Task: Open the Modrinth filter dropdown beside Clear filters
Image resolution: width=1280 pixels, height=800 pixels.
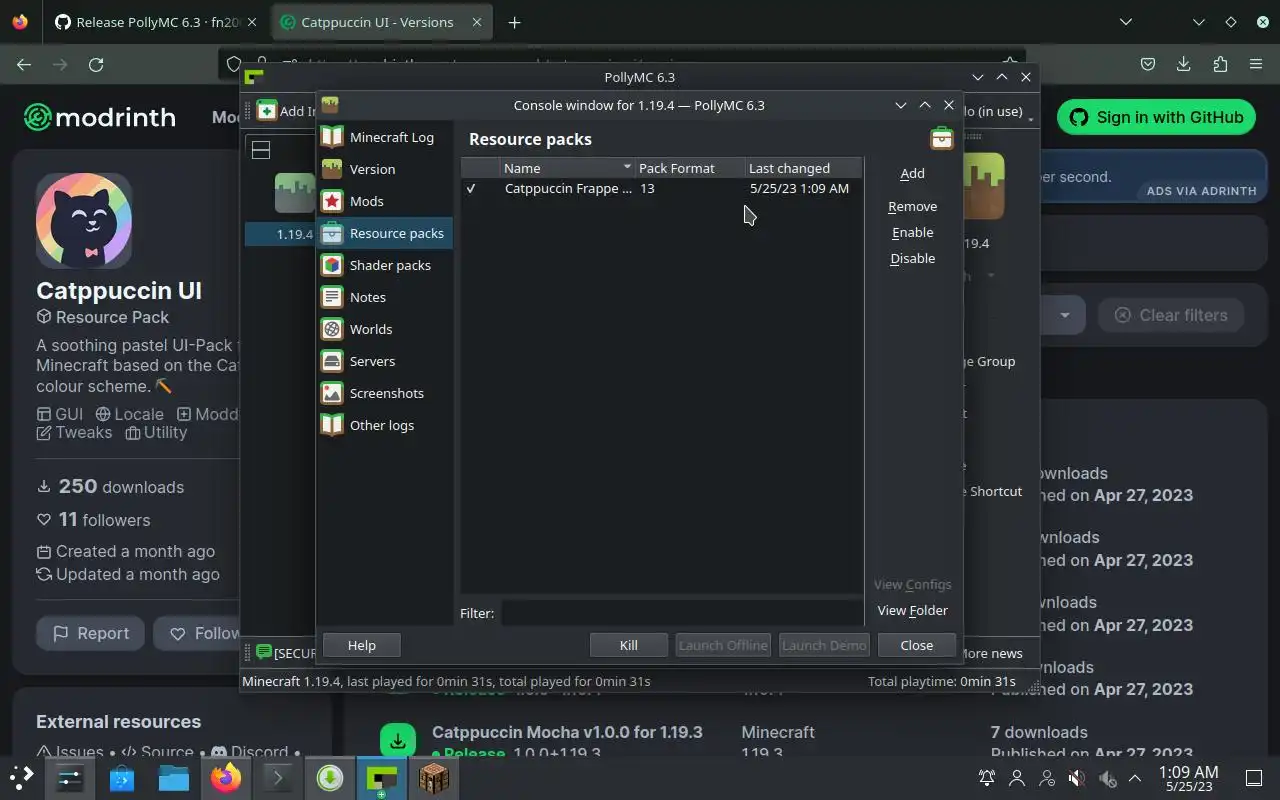Action: coord(1064,315)
